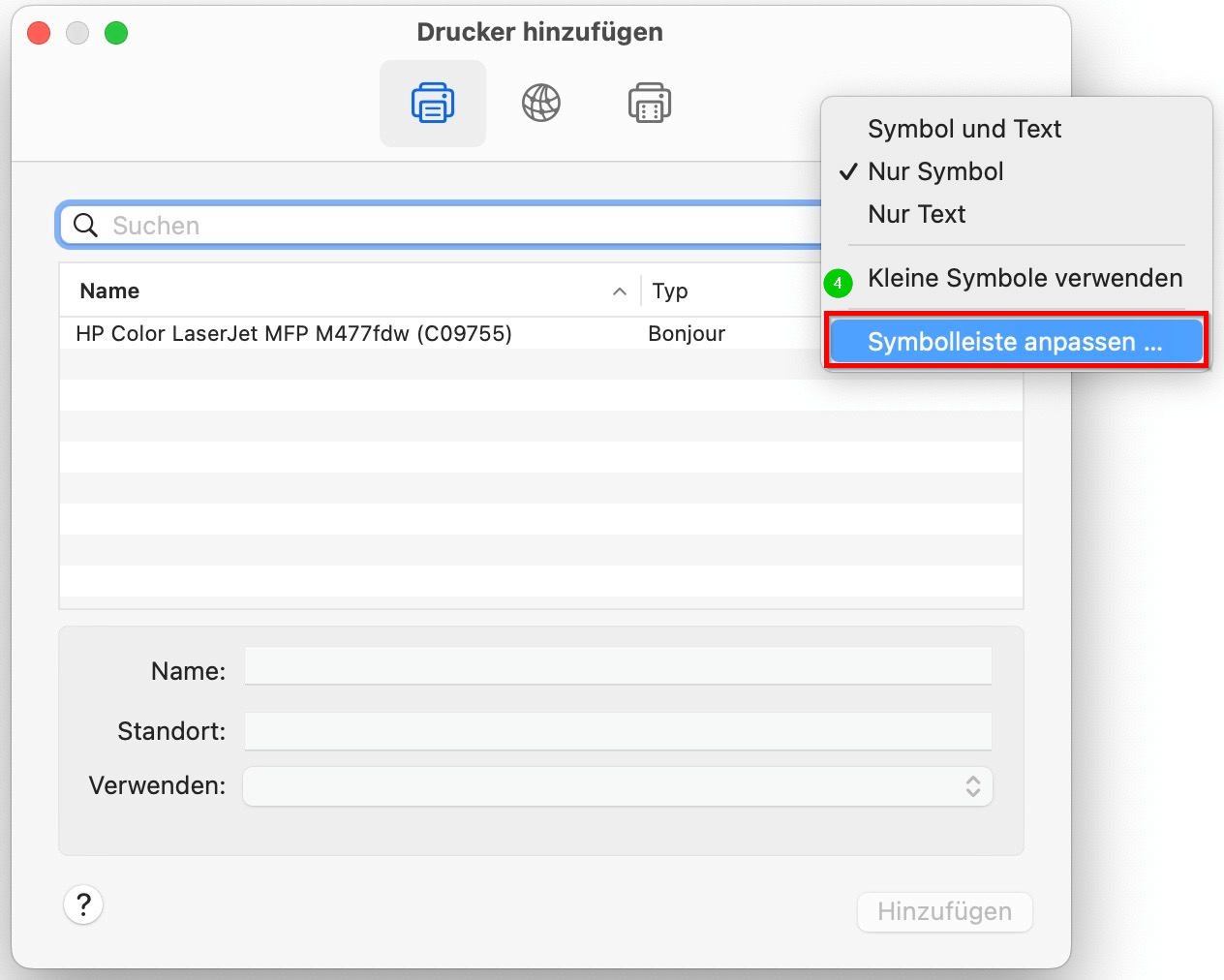This screenshot has height=980, width=1224.
Task: Choose 'Symbol und Text' display option
Action: (964, 129)
